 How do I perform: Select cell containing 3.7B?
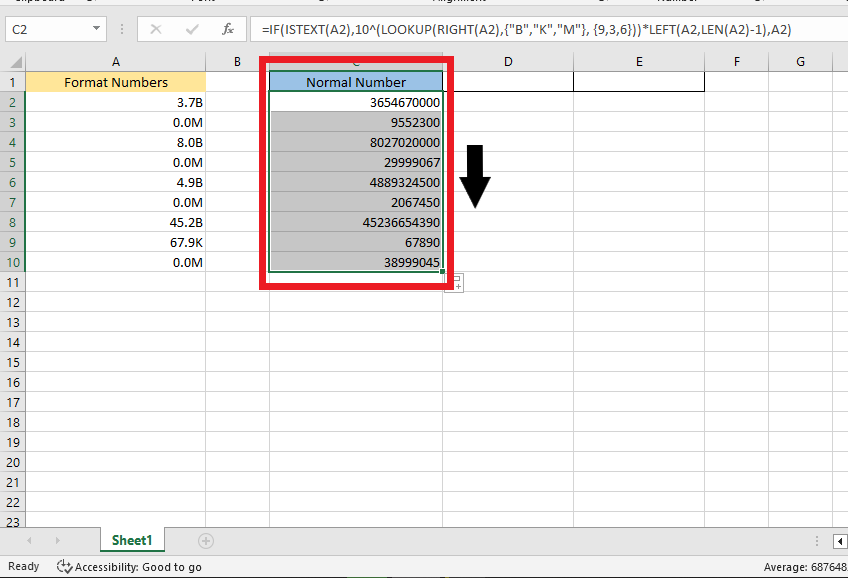116,102
